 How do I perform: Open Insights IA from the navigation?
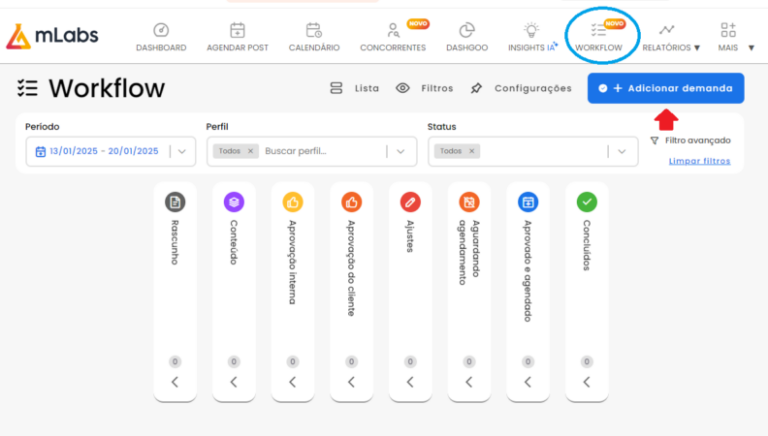532,37
